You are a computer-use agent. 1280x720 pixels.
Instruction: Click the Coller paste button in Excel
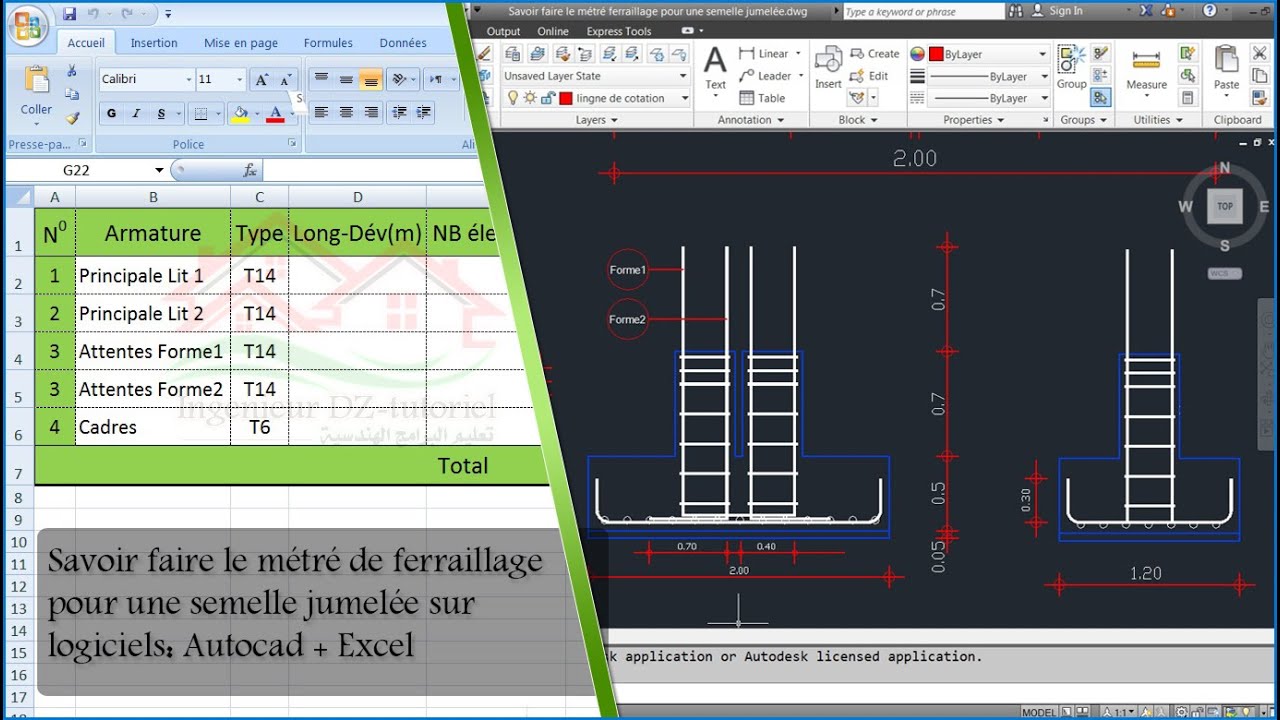pyautogui.click(x=37, y=93)
